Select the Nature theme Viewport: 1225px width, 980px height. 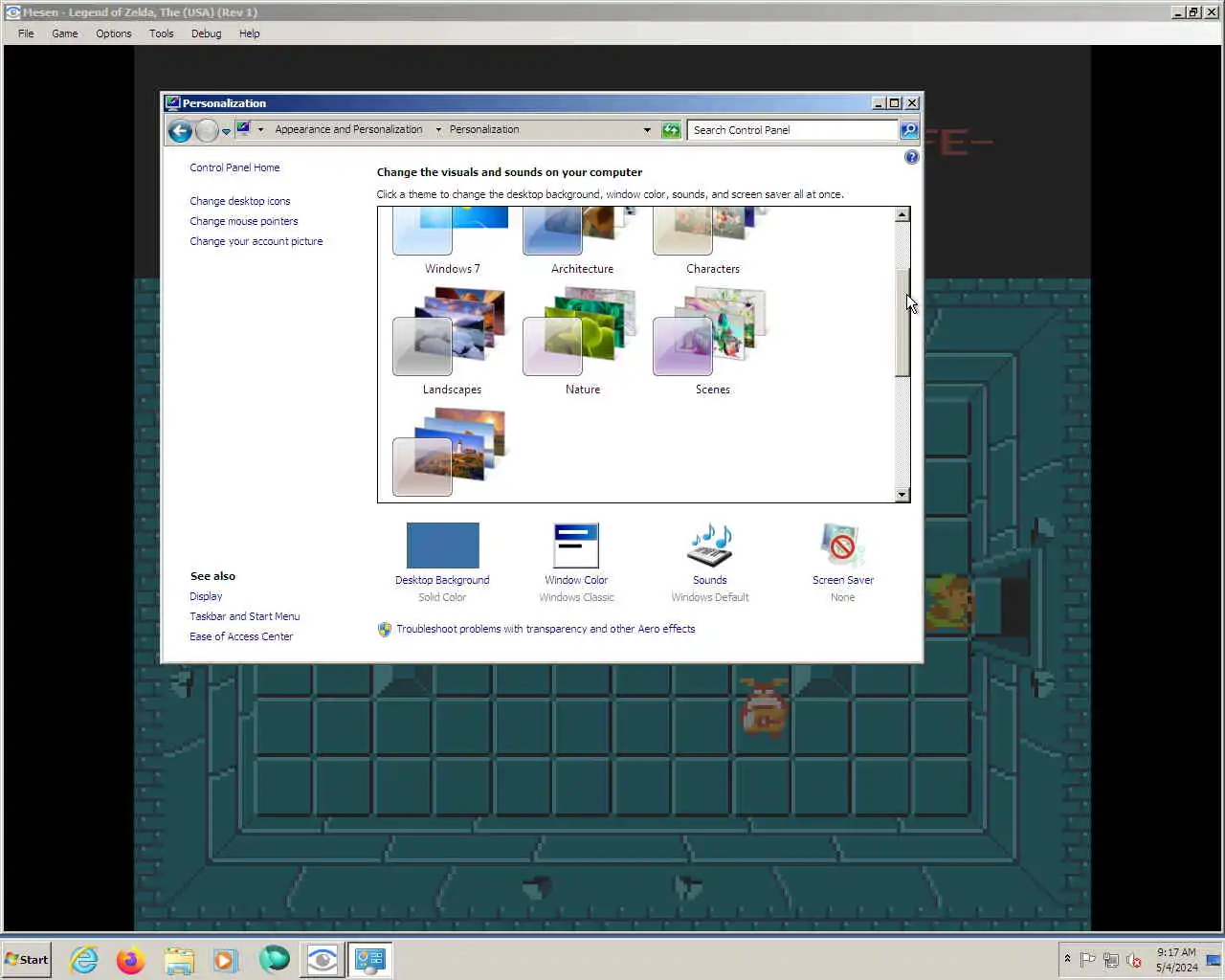(x=582, y=342)
